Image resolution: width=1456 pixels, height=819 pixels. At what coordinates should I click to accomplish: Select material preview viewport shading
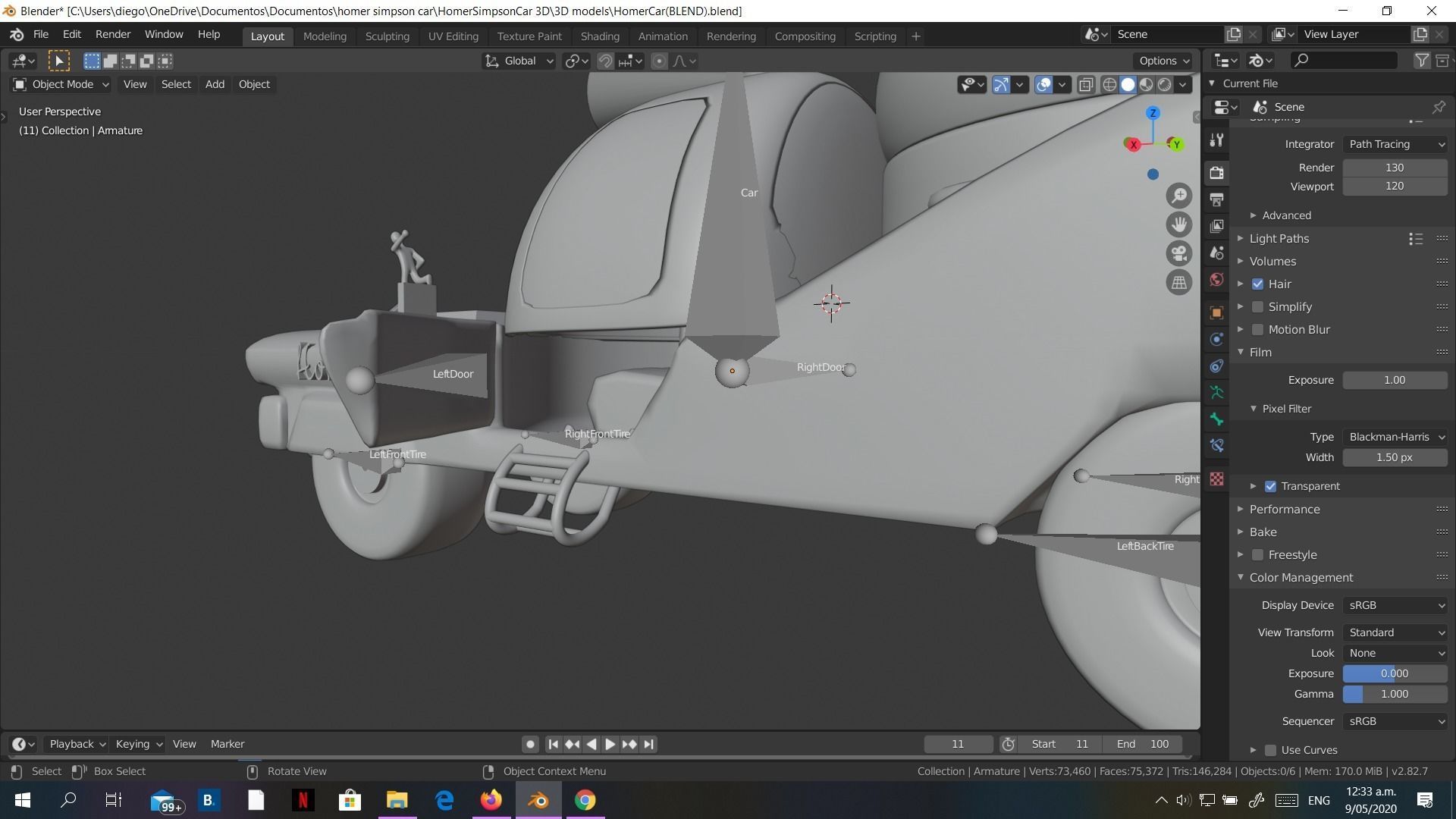click(1146, 84)
